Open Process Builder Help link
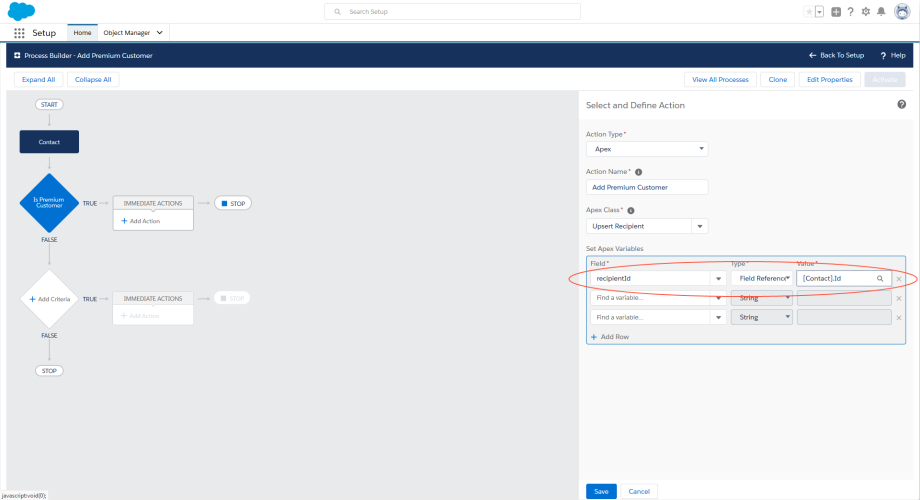 click(x=893, y=55)
